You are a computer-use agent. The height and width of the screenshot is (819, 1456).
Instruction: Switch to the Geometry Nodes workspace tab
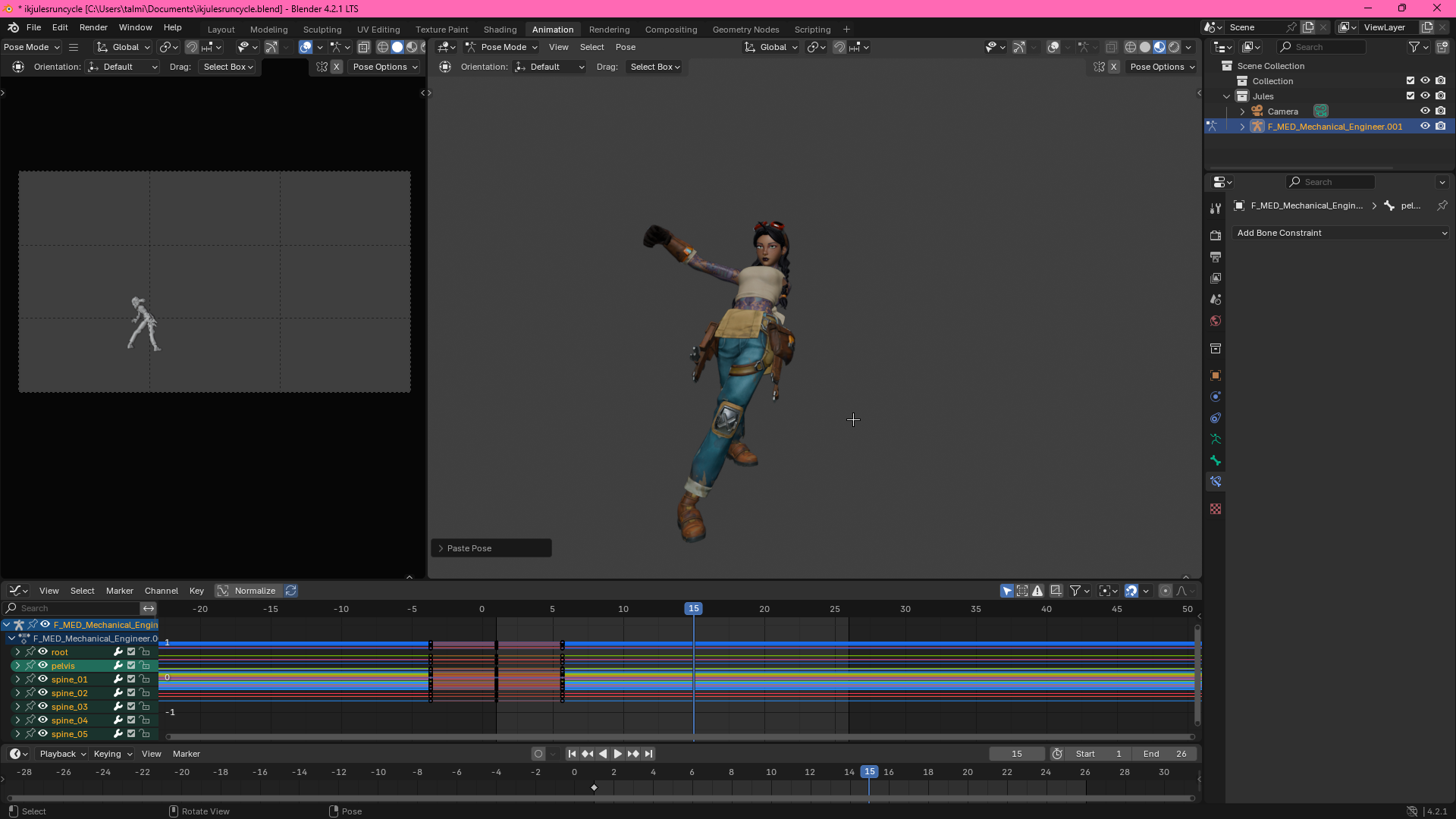pos(745,30)
